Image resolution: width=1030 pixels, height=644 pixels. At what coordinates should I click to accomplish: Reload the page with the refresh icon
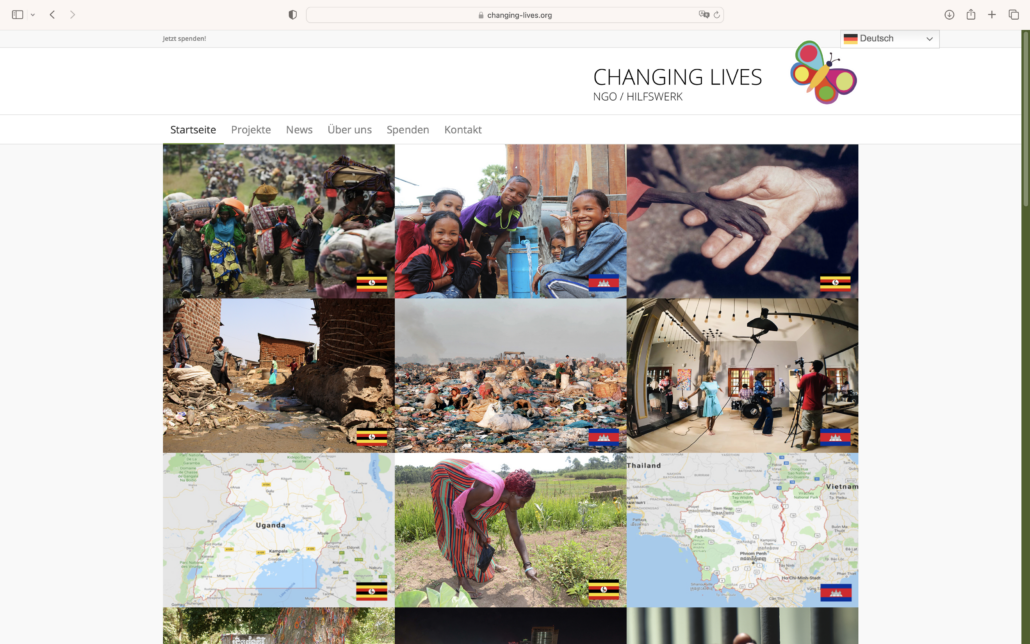point(717,14)
